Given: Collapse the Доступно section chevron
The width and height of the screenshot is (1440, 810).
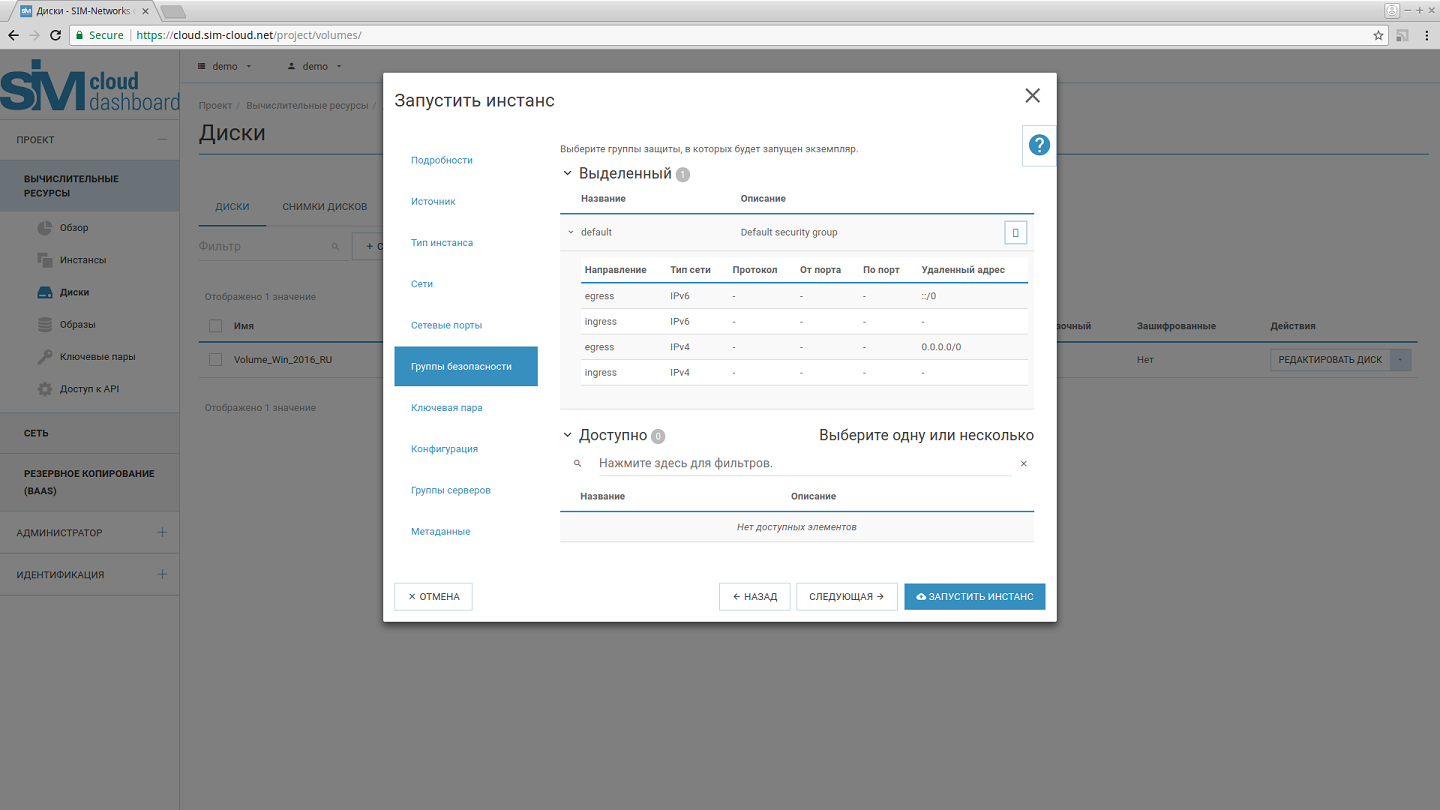Looking at the screenshot, I should [x=568, y=436].
